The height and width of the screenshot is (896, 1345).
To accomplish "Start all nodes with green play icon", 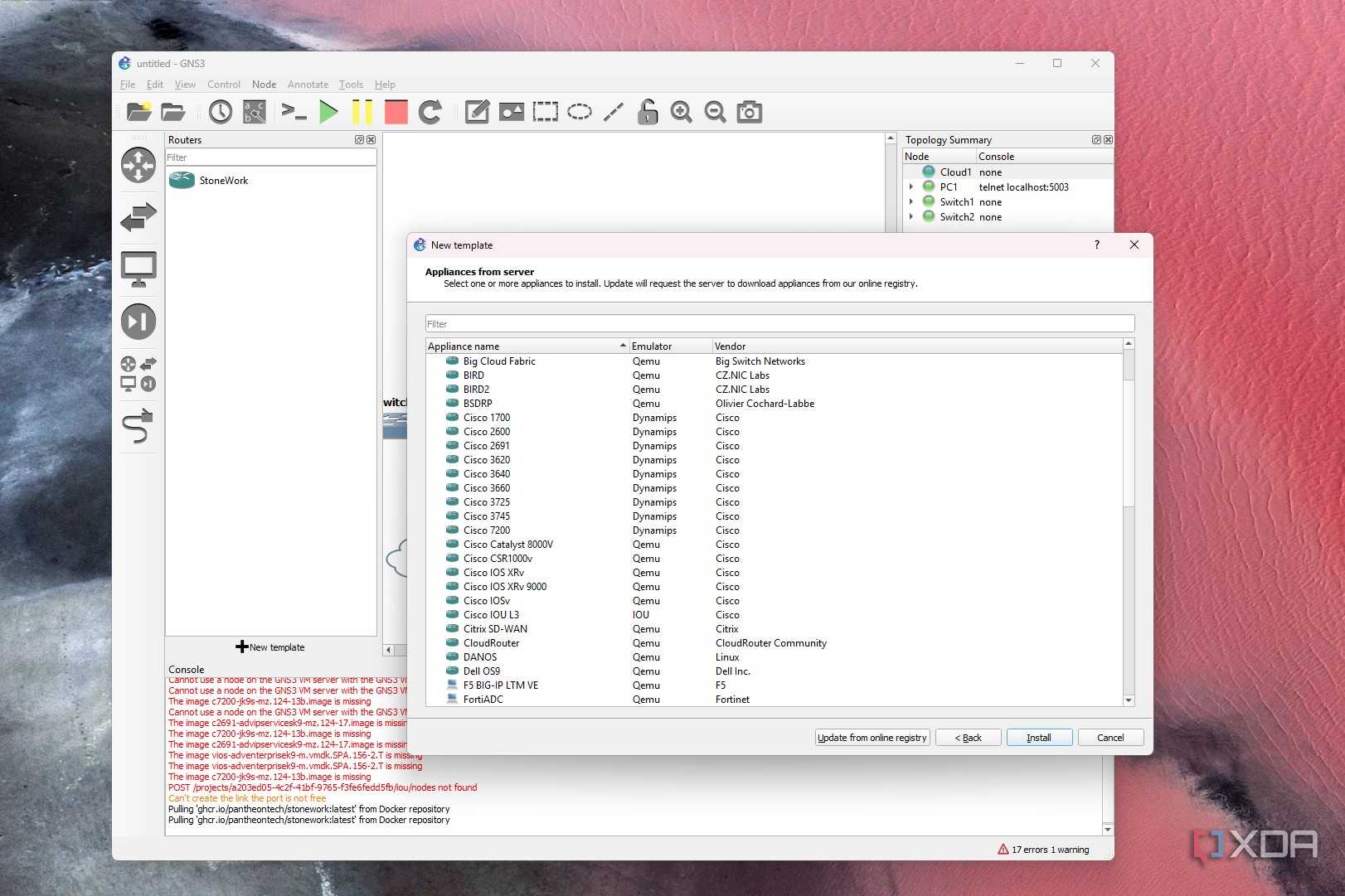I will 328,112.
